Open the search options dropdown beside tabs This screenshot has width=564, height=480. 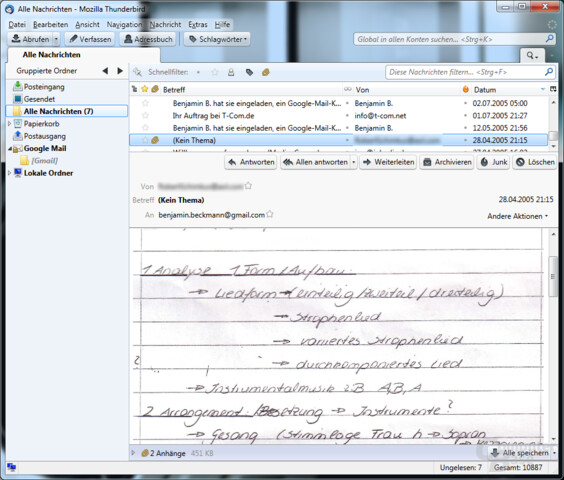[532, 56]
